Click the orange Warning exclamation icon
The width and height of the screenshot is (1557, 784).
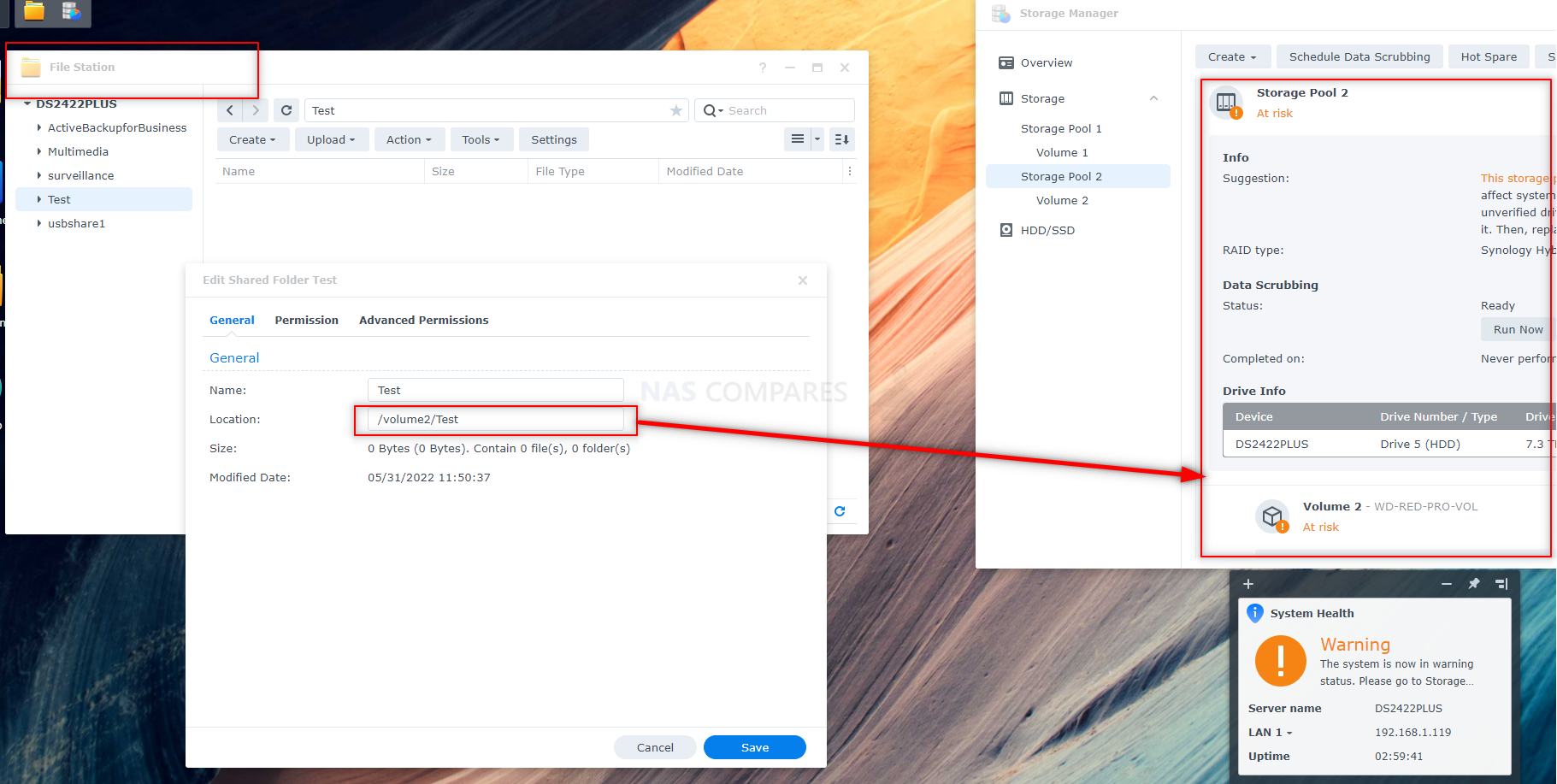pos(1281,661)
